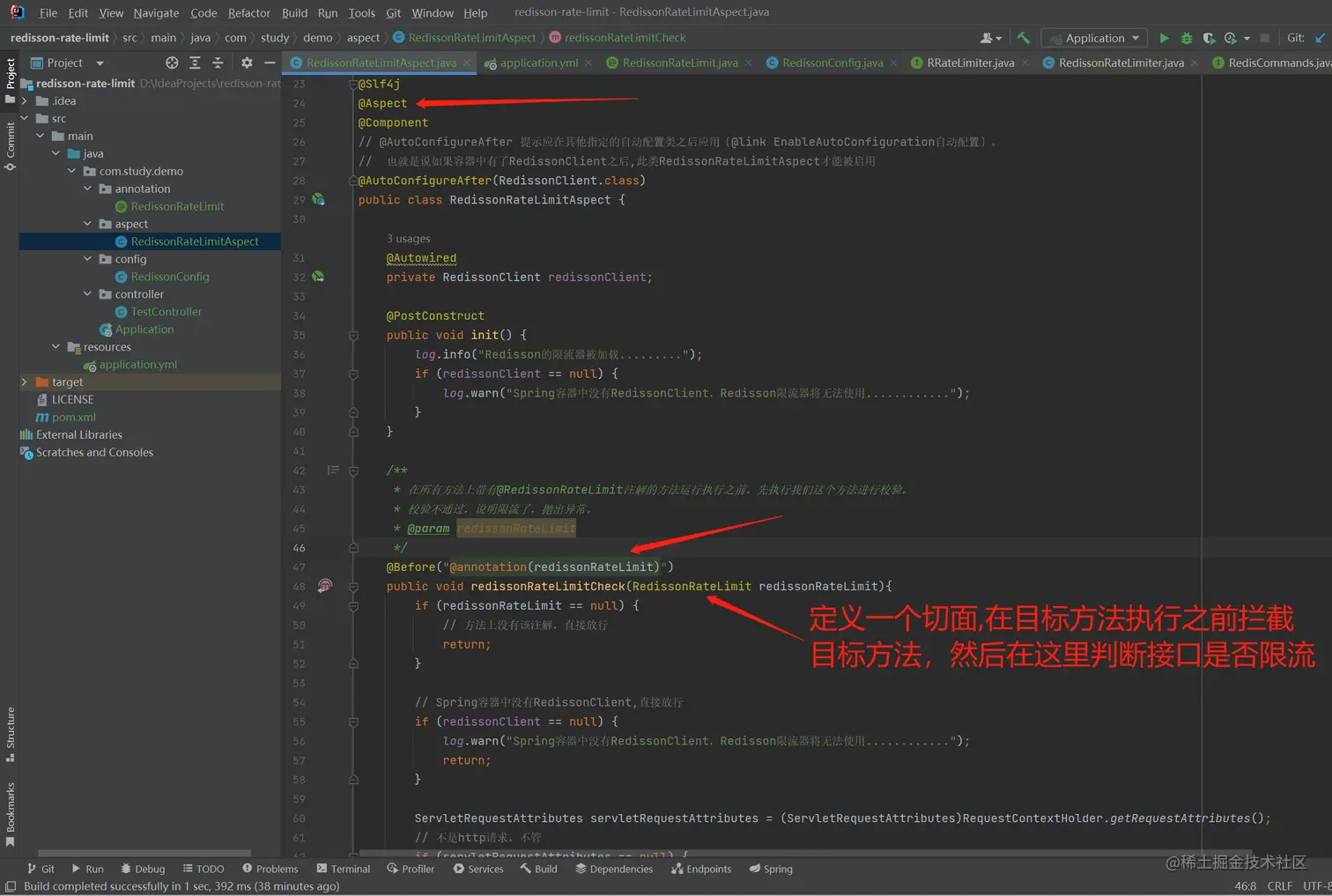Viewport: 1332px width, 896px height.
Task: Run the Application configuration with green play icon
Action: [x=1164, y=38]
